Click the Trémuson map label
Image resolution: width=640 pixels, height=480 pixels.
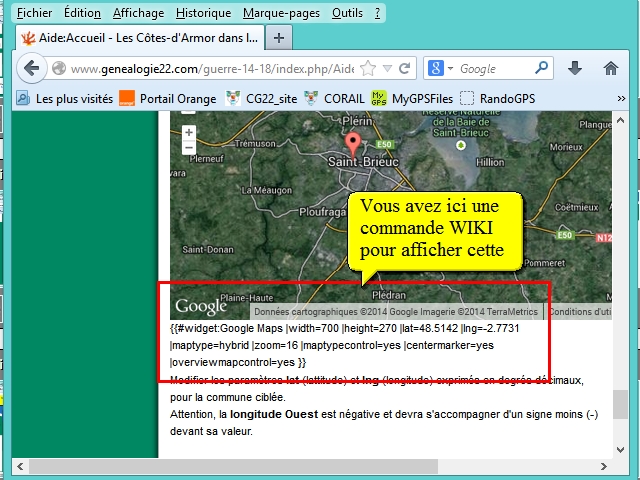point(256,144)
